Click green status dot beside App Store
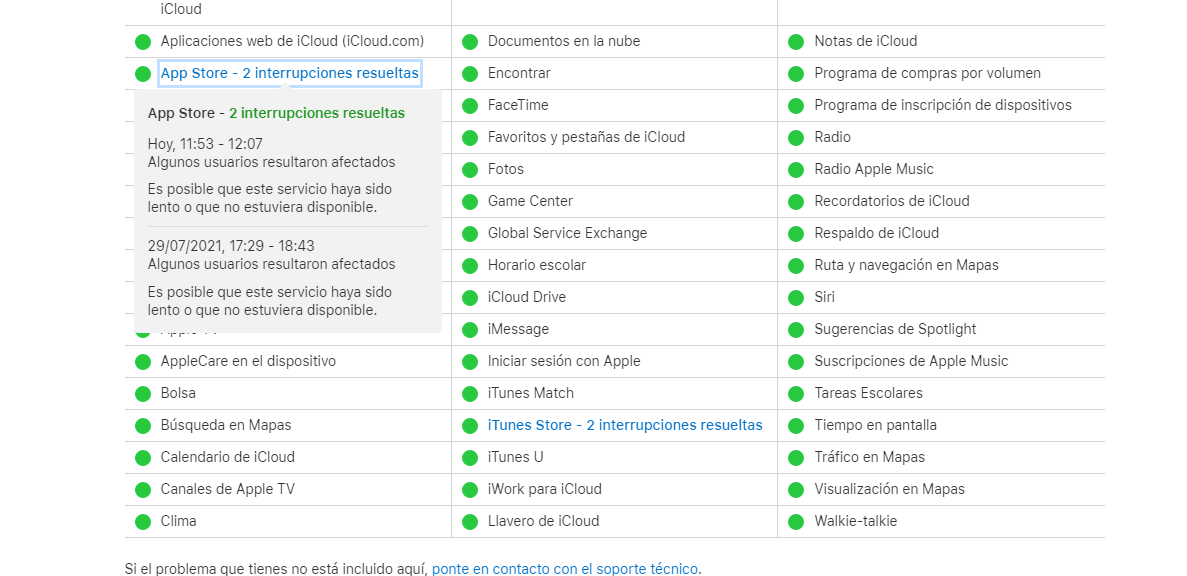 [x=143, y=73]
